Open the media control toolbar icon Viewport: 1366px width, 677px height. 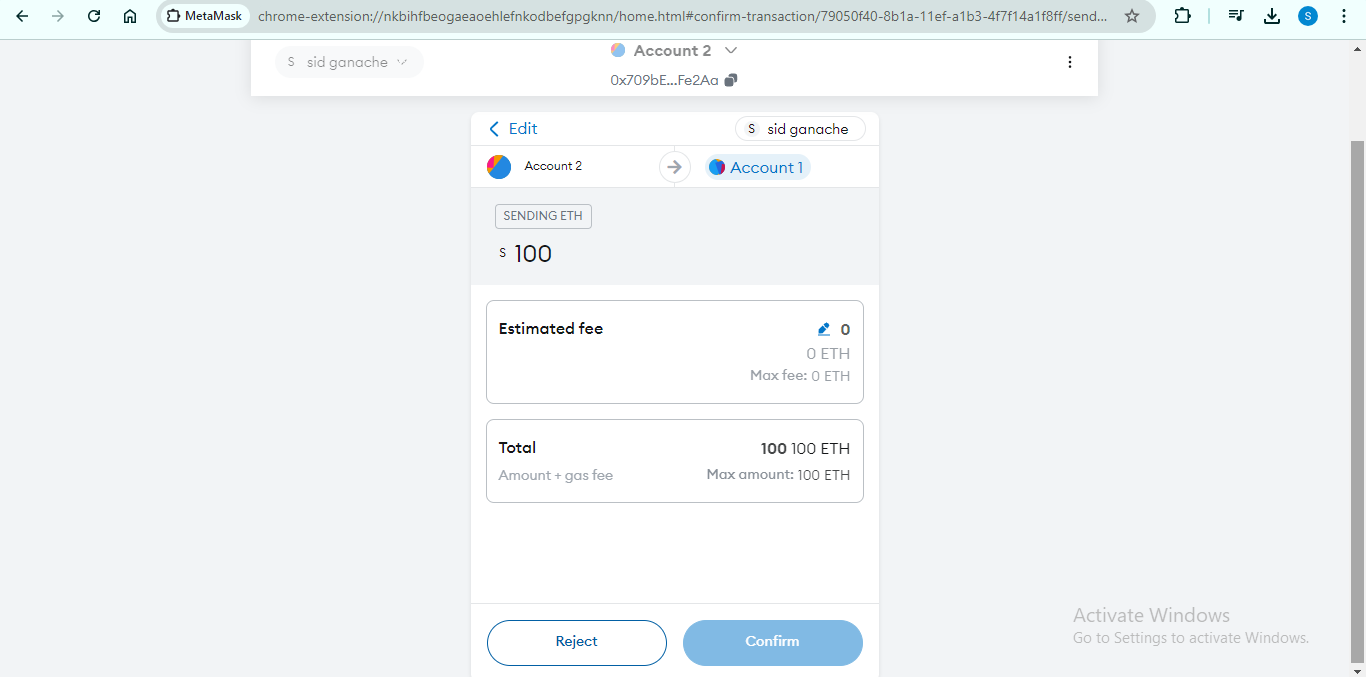[x=1236, y=16]
